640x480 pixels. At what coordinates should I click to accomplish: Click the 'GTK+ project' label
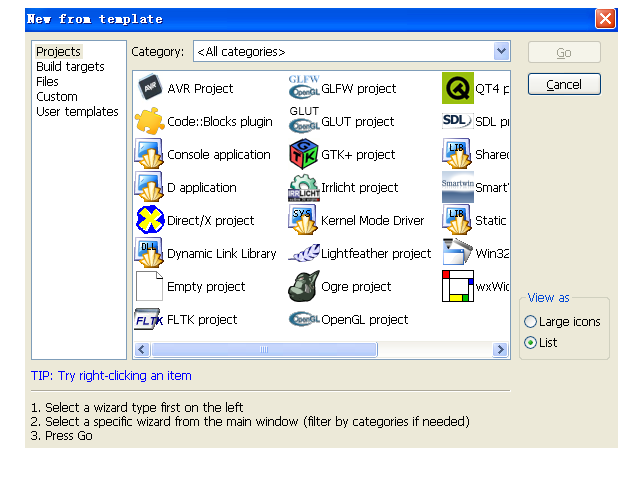(358, 154)
